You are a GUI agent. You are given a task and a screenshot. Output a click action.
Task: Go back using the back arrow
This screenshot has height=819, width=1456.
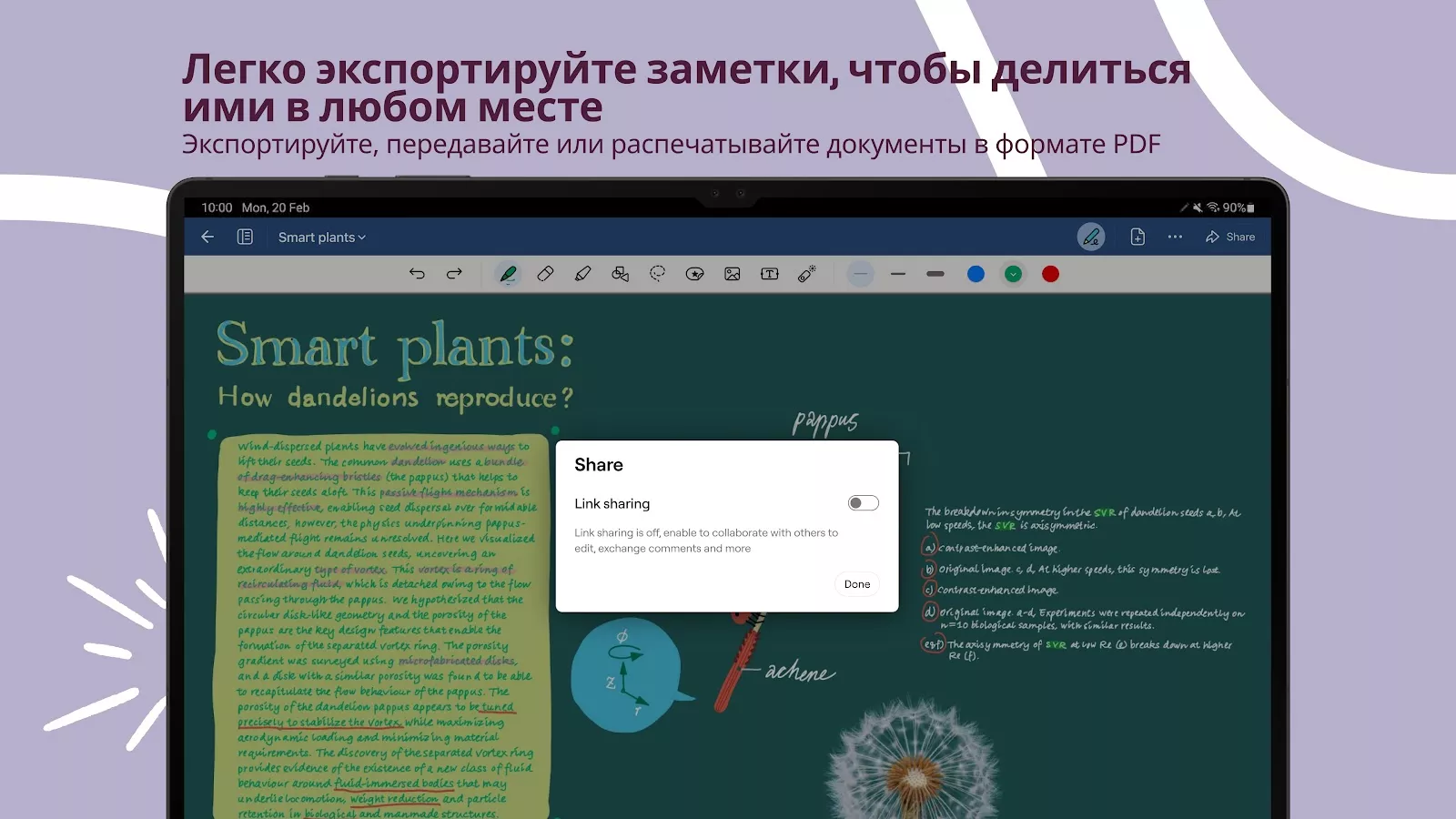pyautogui.click(x=207, y=237)
